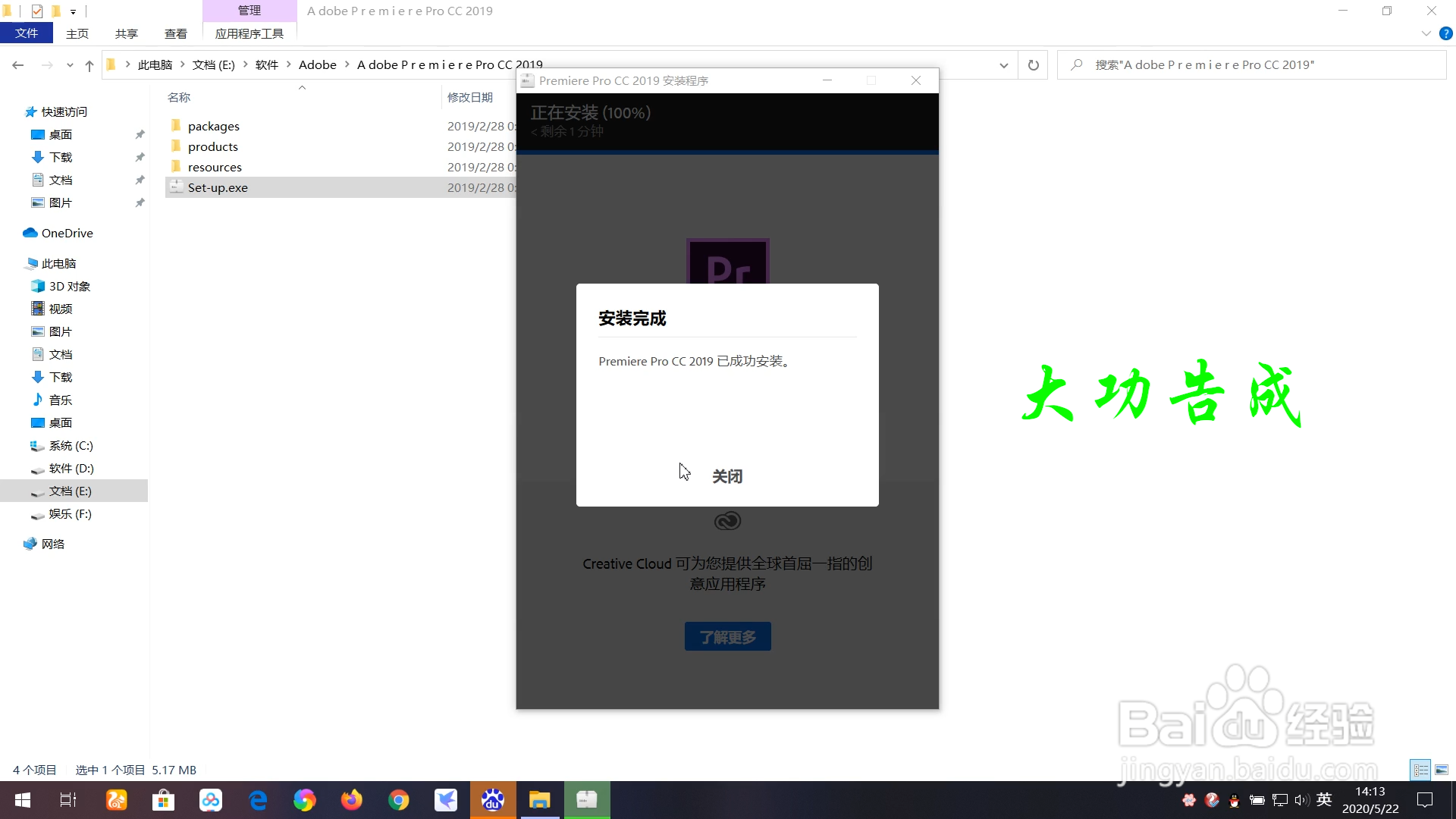Click inside the search box
Screen dimensions: 1456x819
tap(1251, 64)
